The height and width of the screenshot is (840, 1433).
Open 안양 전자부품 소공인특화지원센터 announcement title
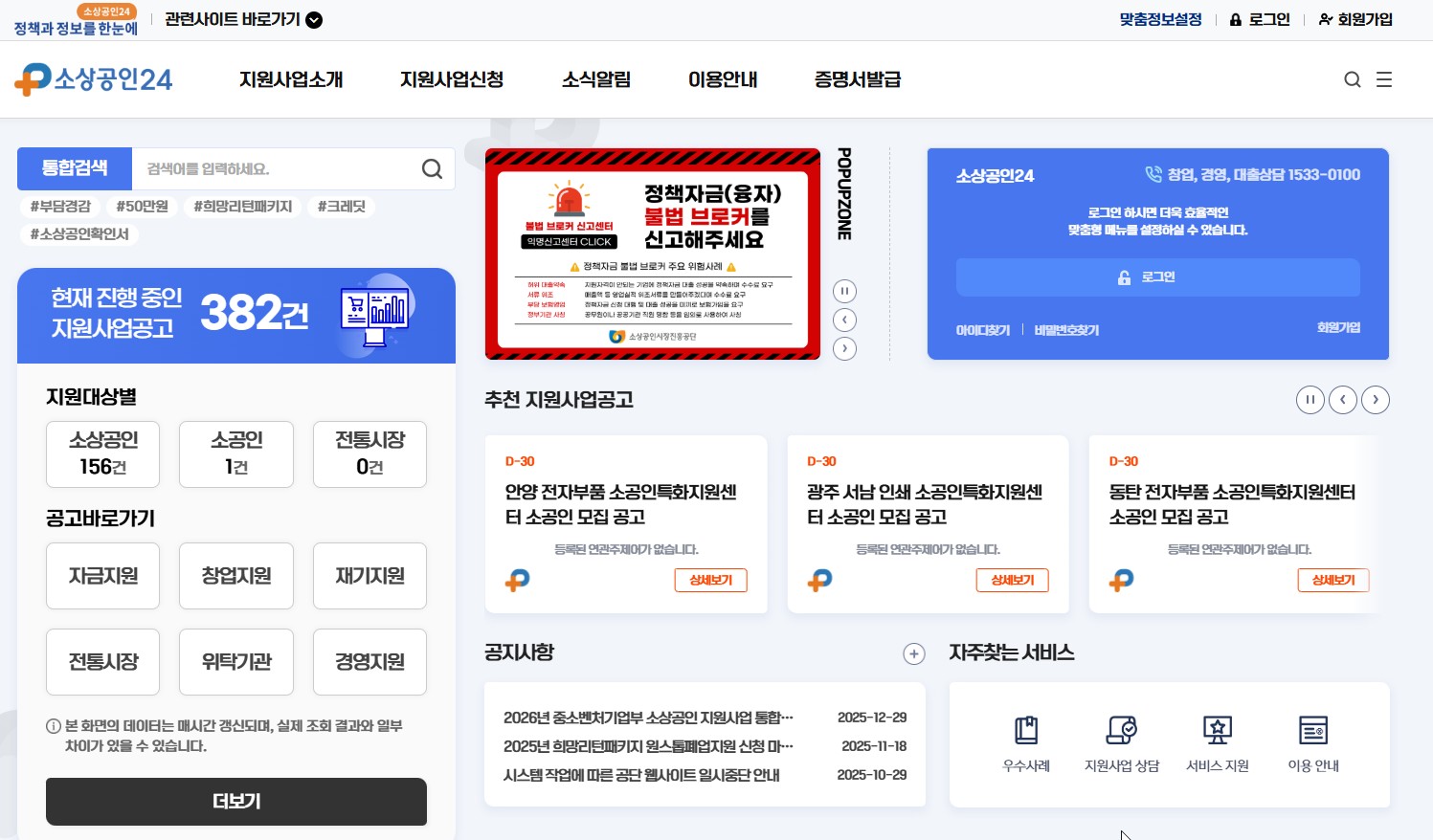pos(621,504)
